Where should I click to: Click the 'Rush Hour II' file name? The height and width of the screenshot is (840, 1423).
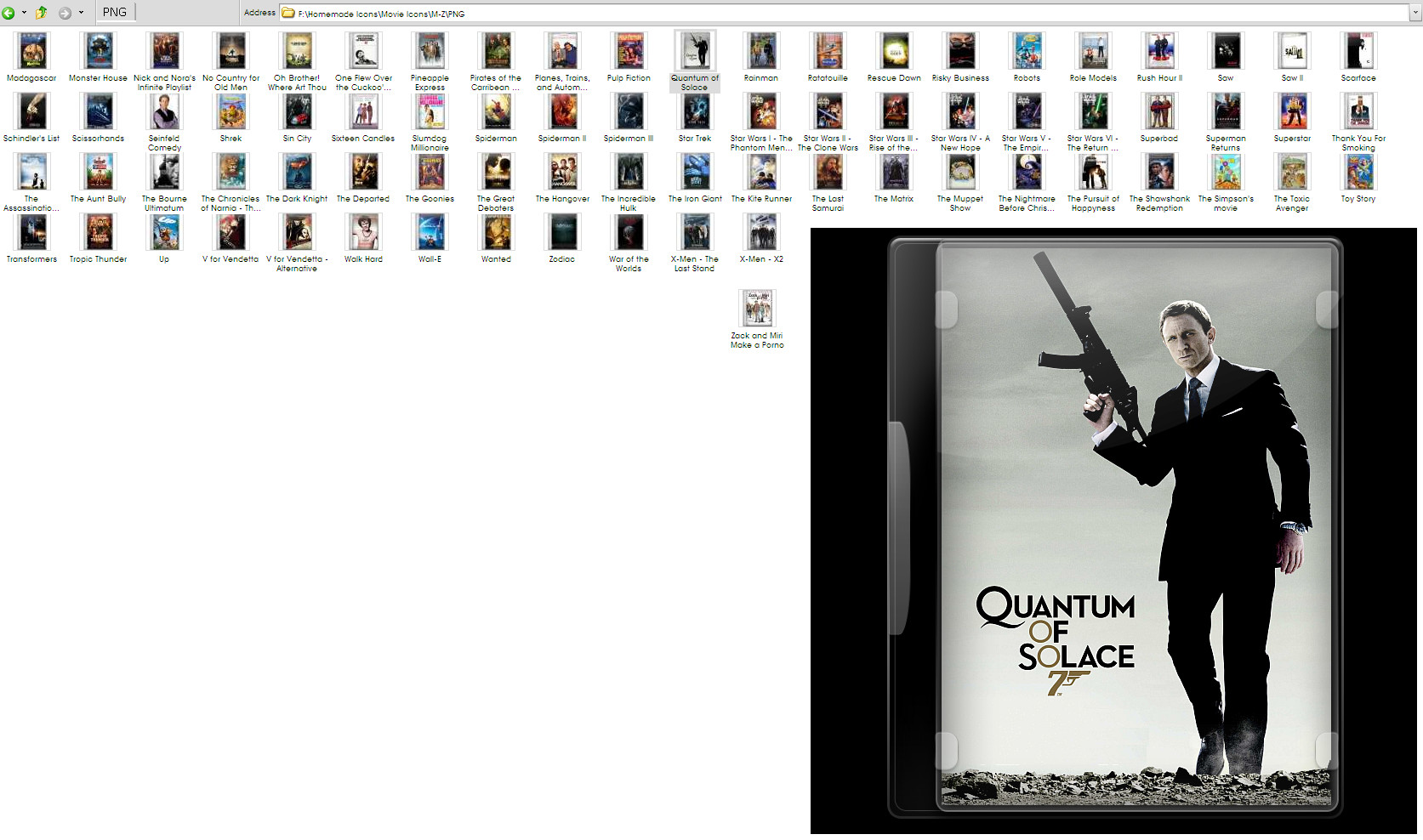point(1159,78)
